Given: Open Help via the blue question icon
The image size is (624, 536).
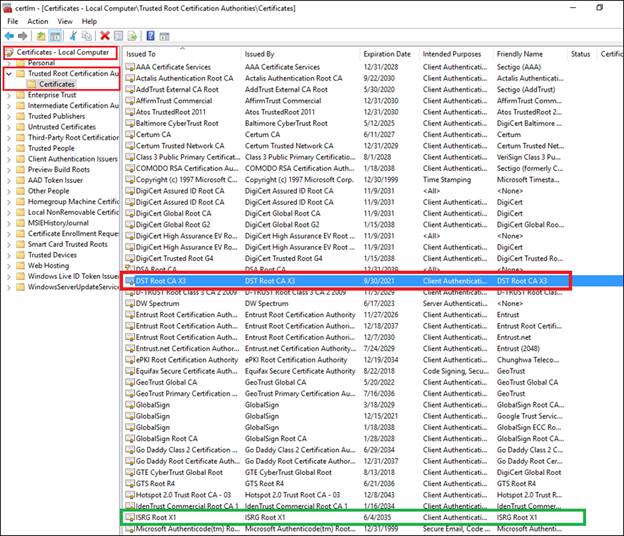Looking at the screenshot, I should click(150, 36).
